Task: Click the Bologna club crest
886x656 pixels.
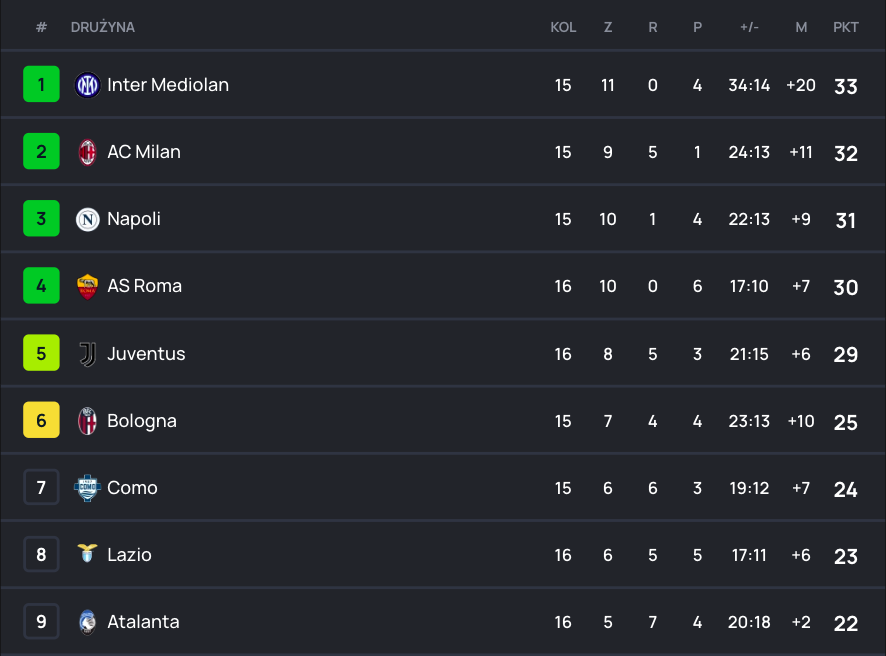Action: pyautogui.click(x=87, y=420)
